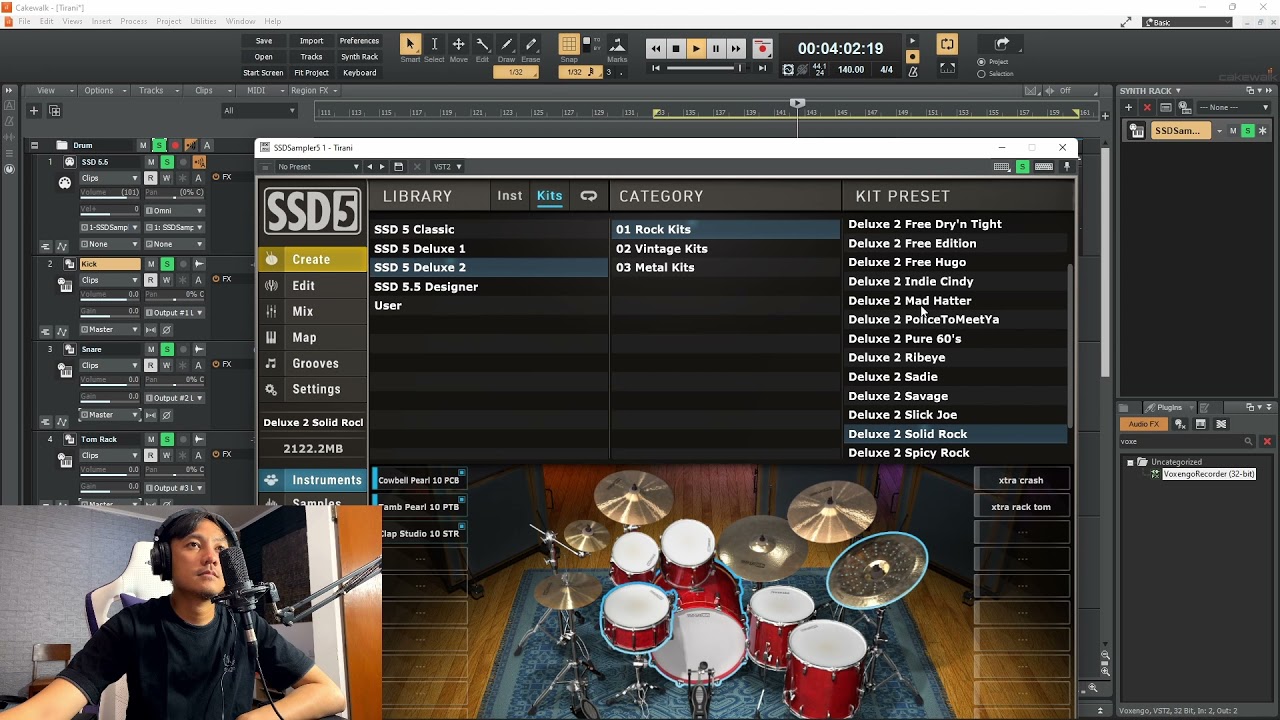Open the SSD5 Grooves page

click(313, 363)
